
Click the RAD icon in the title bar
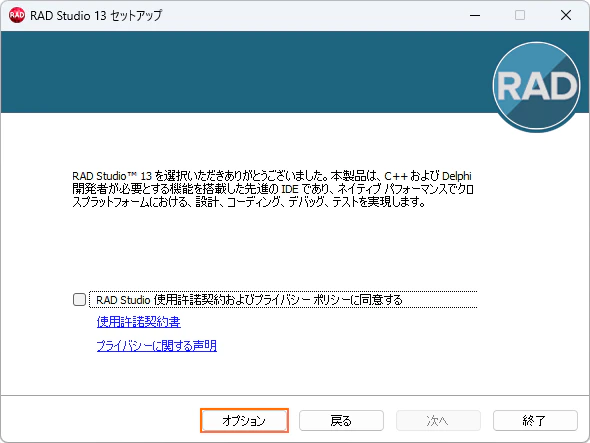coord(17,15)
